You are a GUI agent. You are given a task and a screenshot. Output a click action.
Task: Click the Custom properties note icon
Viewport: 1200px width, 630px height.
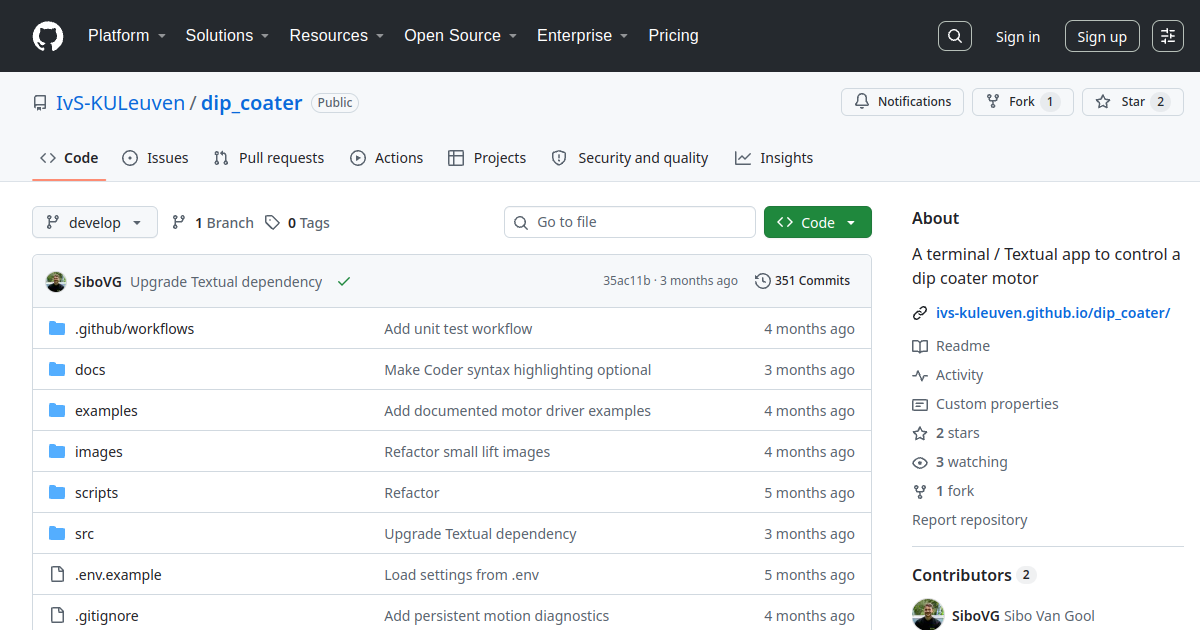(920, 404)
